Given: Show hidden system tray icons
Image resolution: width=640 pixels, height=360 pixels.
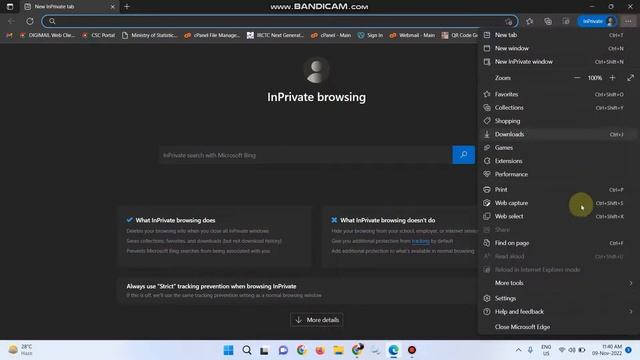Looking at the screenshot, I should pos(518,350).
